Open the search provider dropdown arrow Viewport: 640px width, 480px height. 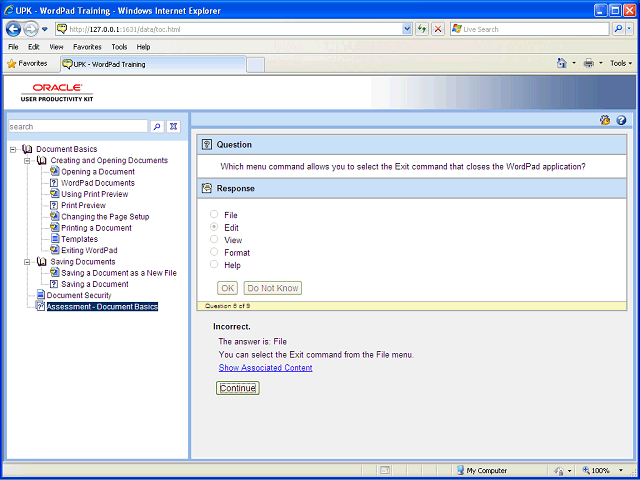[630, 29]
